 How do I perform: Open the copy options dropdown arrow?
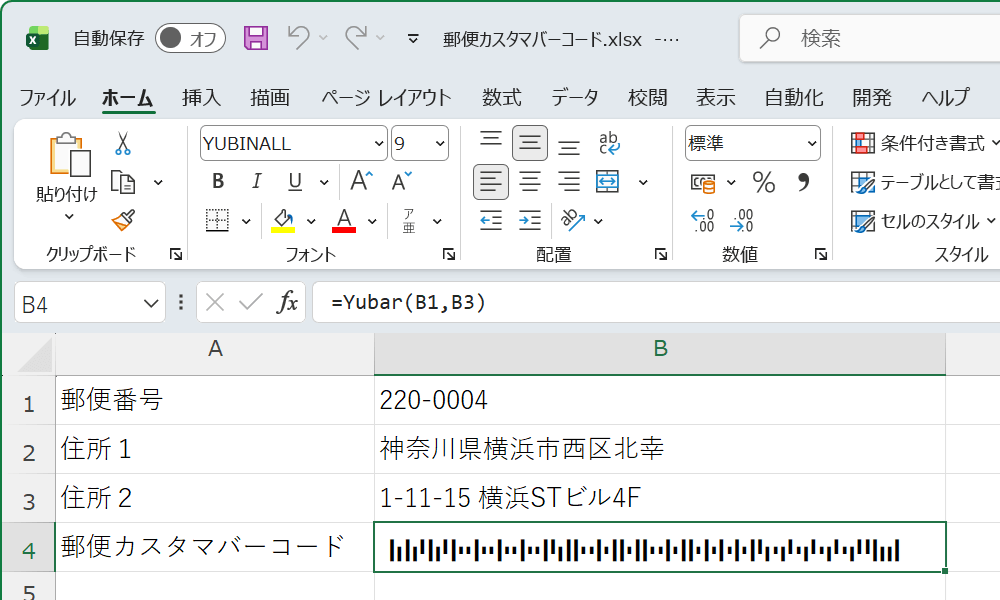pyautogui.click(x=158, y=183)
